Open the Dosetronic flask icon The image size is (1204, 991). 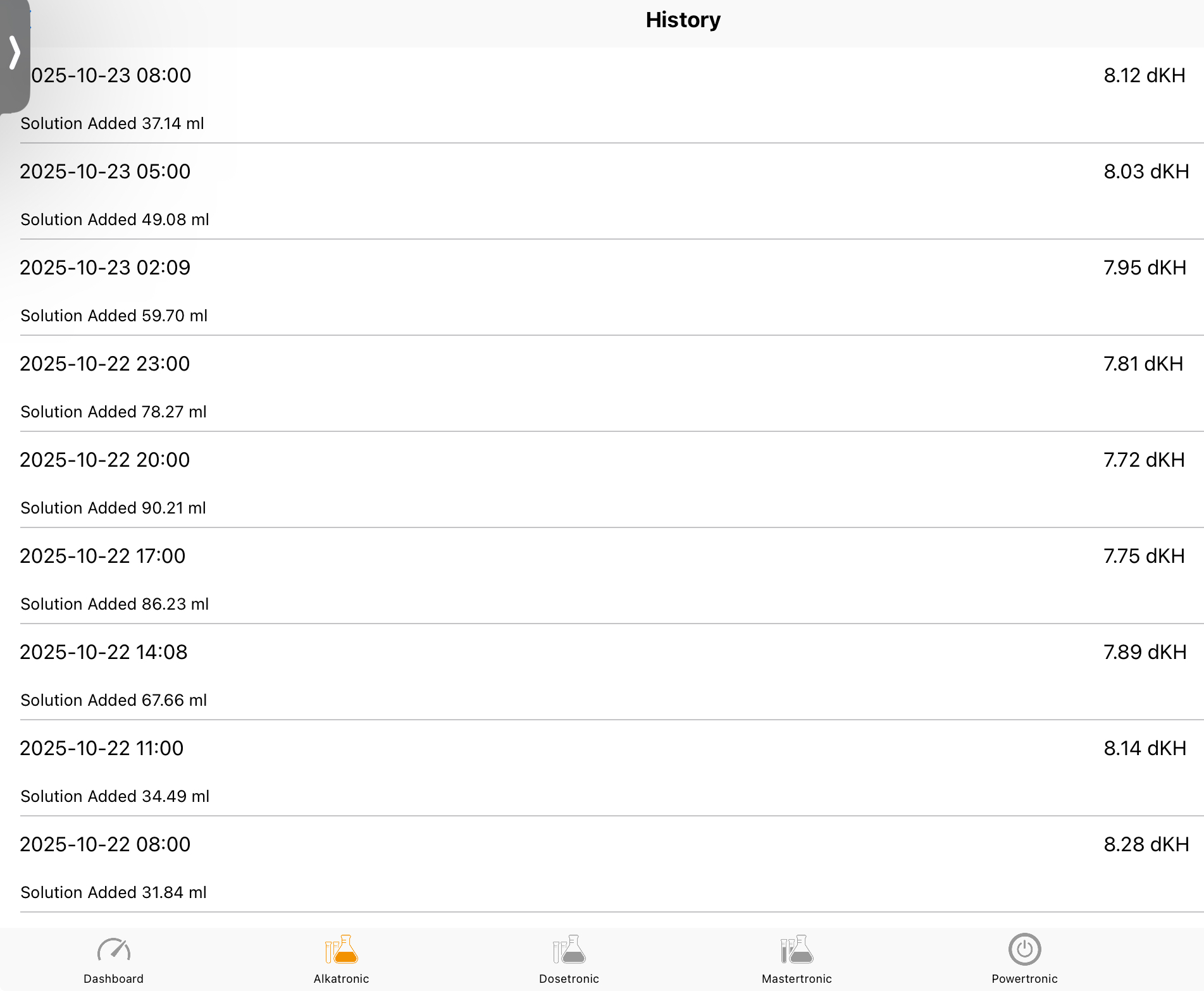click(x=569, y=949)
